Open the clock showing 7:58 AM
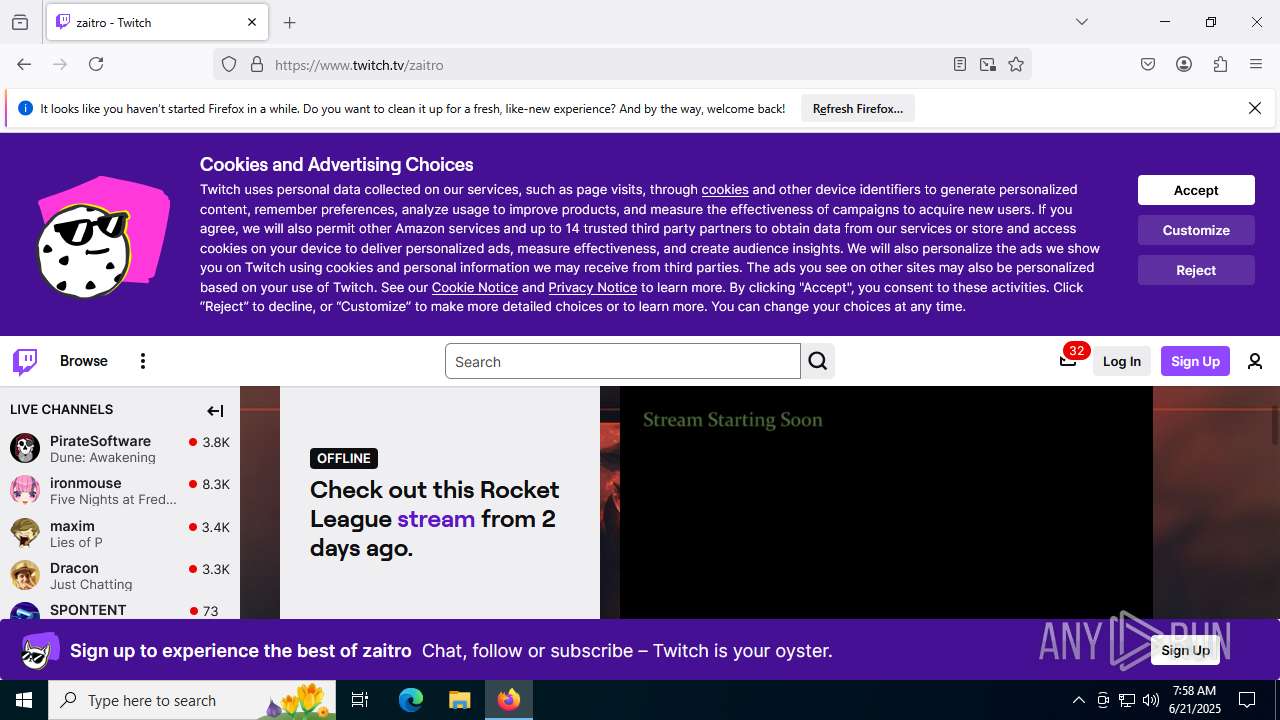 pyautogui.click(x=1194, y=700)
